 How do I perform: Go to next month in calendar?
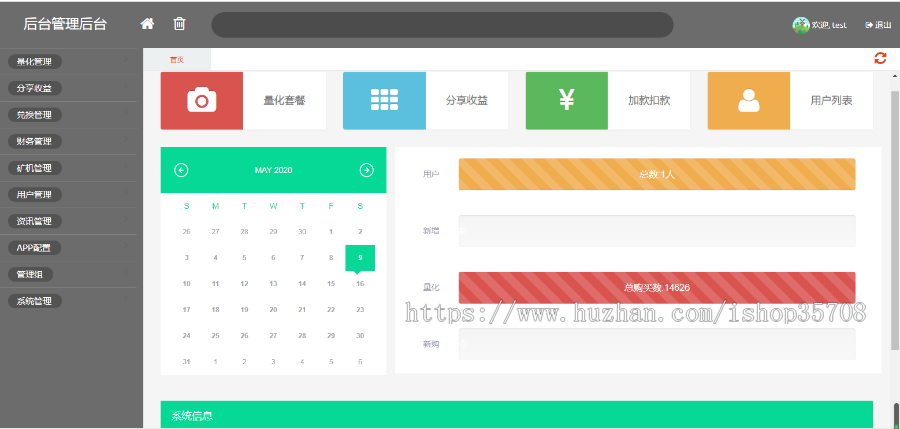click(x=366, y=170)
